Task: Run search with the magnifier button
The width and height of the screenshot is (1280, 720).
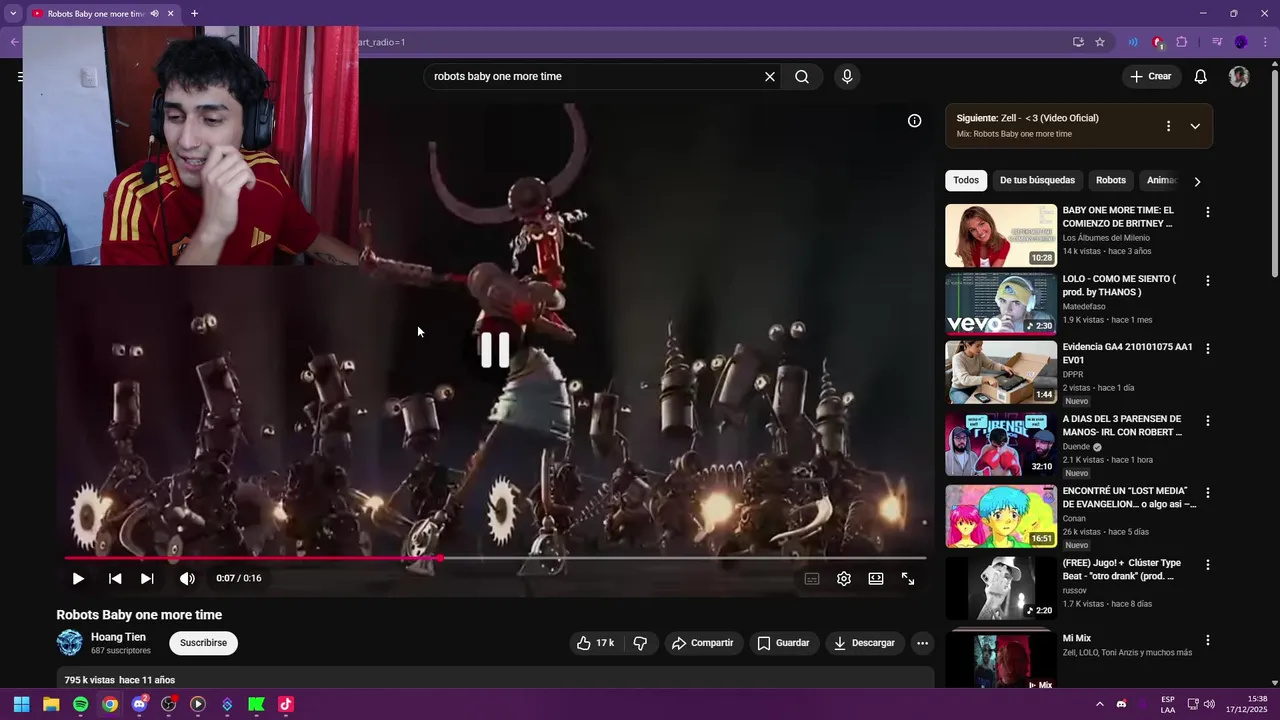Action: [x=802, y=77]
